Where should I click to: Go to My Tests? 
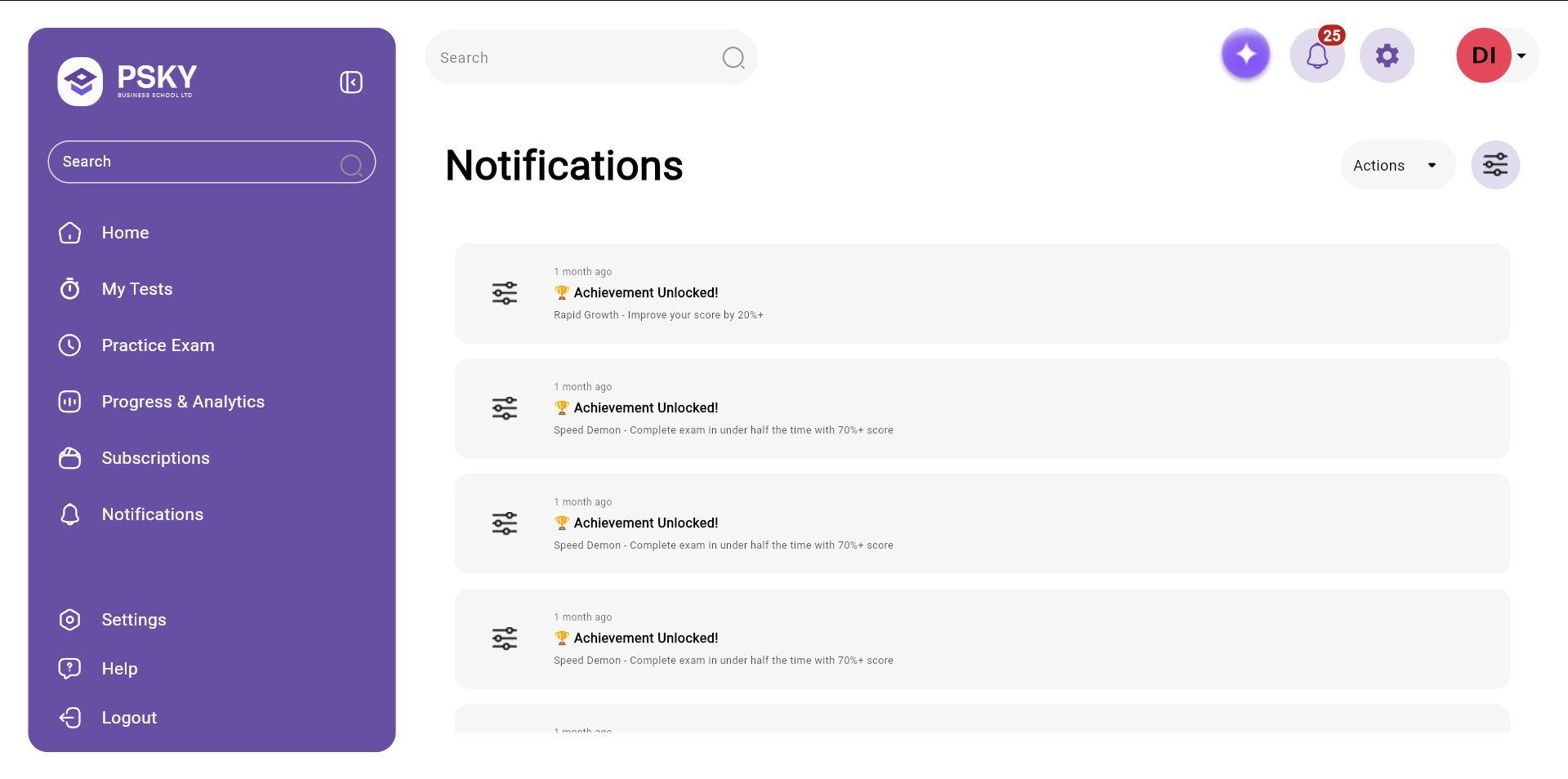(136, 289)
